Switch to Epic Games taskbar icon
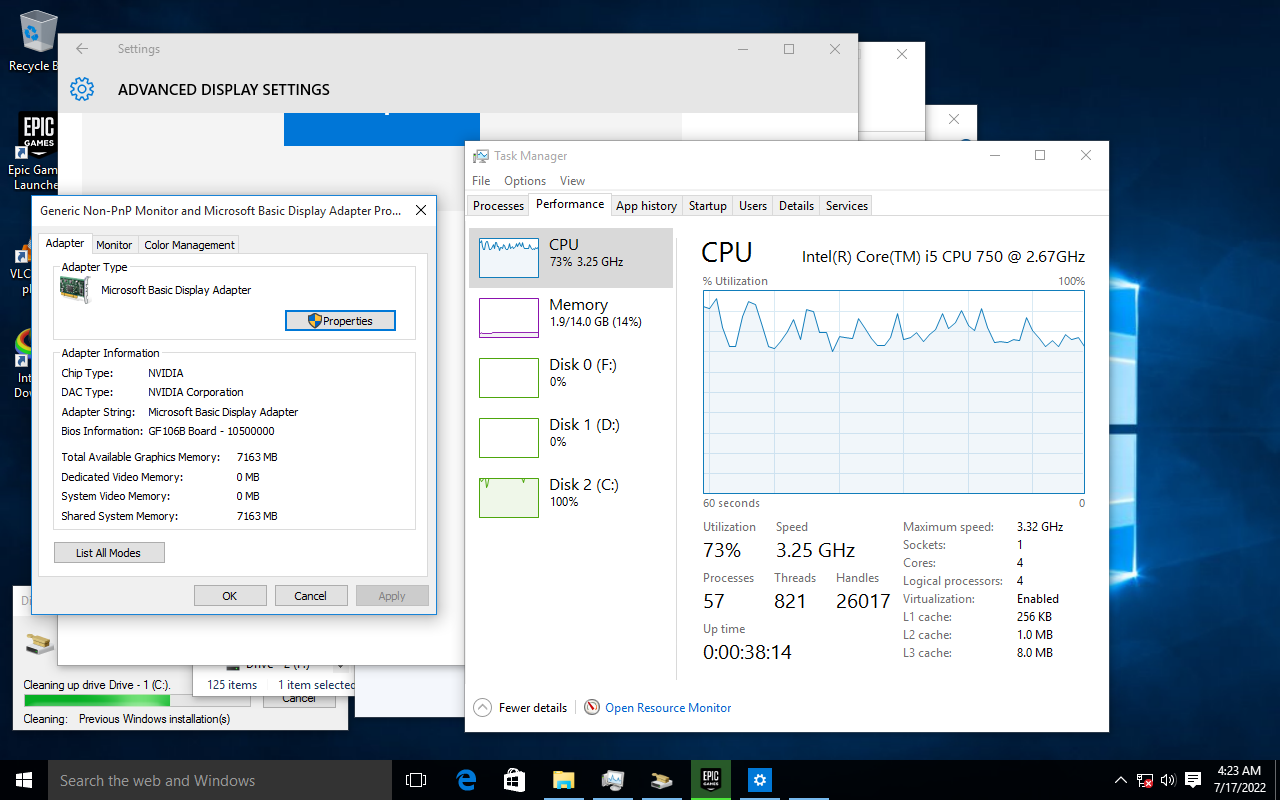The image size is (1280, 800). tap(711, 780)
